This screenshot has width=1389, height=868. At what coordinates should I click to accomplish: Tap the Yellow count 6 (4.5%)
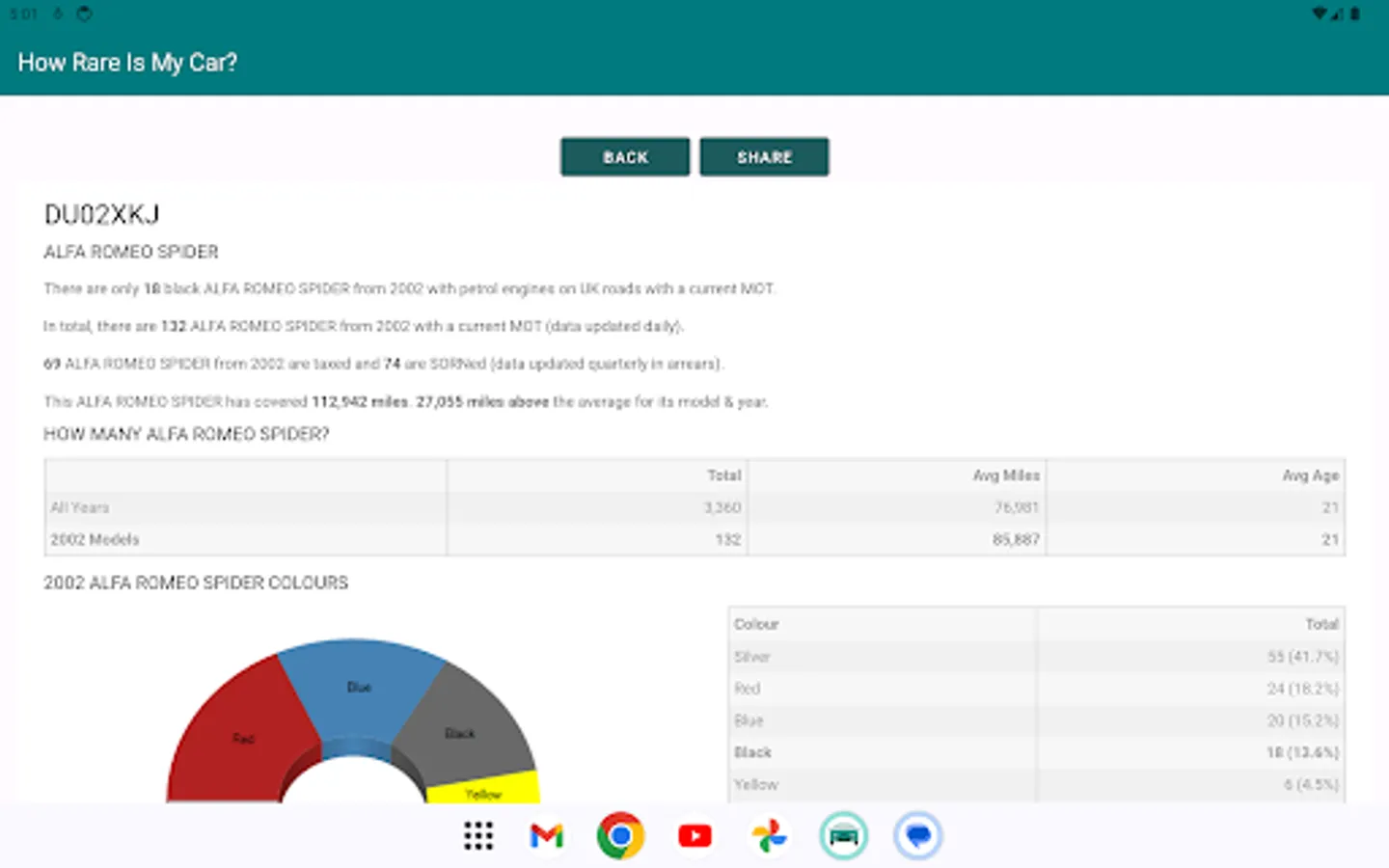1311,784
